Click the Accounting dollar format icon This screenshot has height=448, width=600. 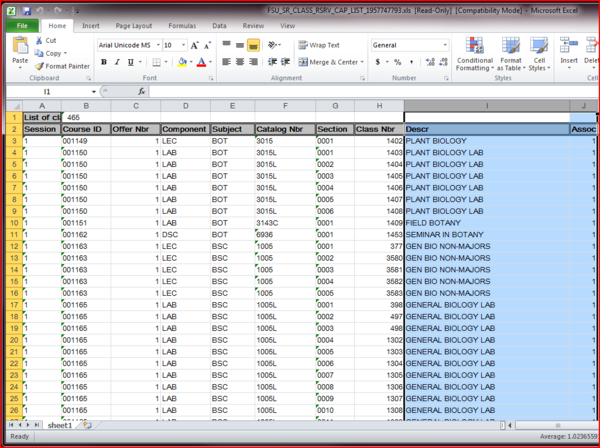(378, 62)
